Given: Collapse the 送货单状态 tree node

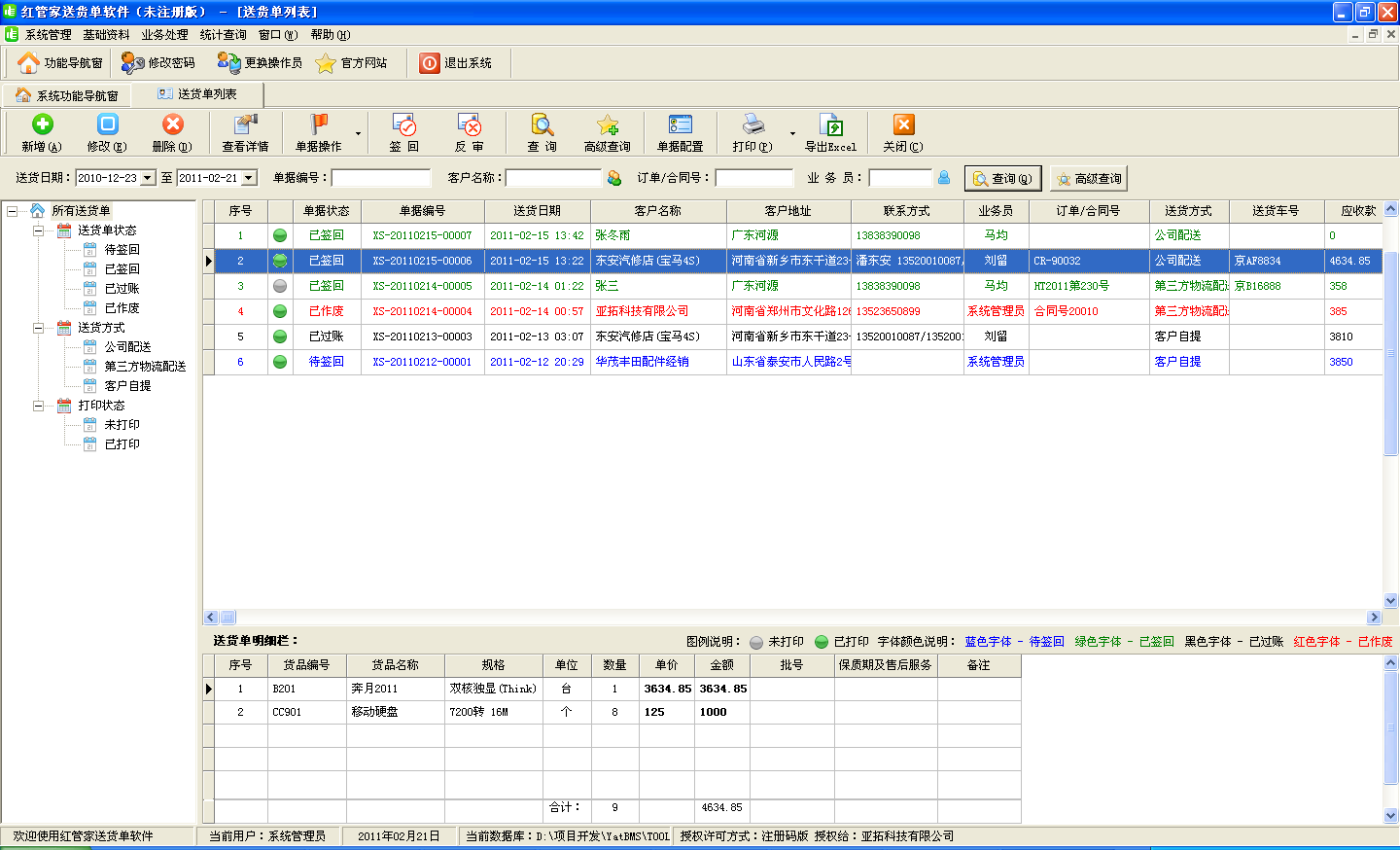Looking at the screenshot, I should tap(39, 230).
